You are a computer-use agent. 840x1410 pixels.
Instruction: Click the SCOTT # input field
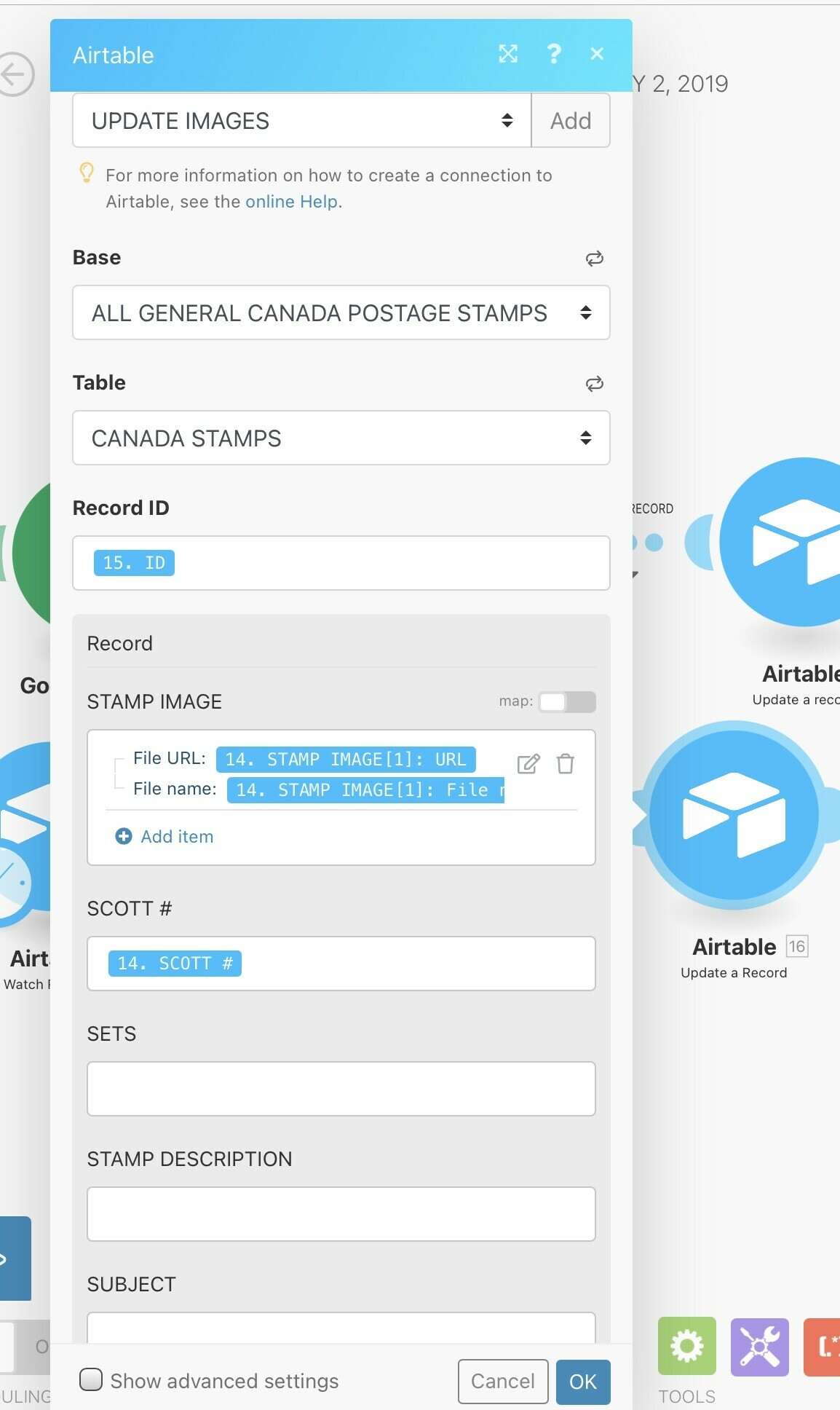coord(341,964)
